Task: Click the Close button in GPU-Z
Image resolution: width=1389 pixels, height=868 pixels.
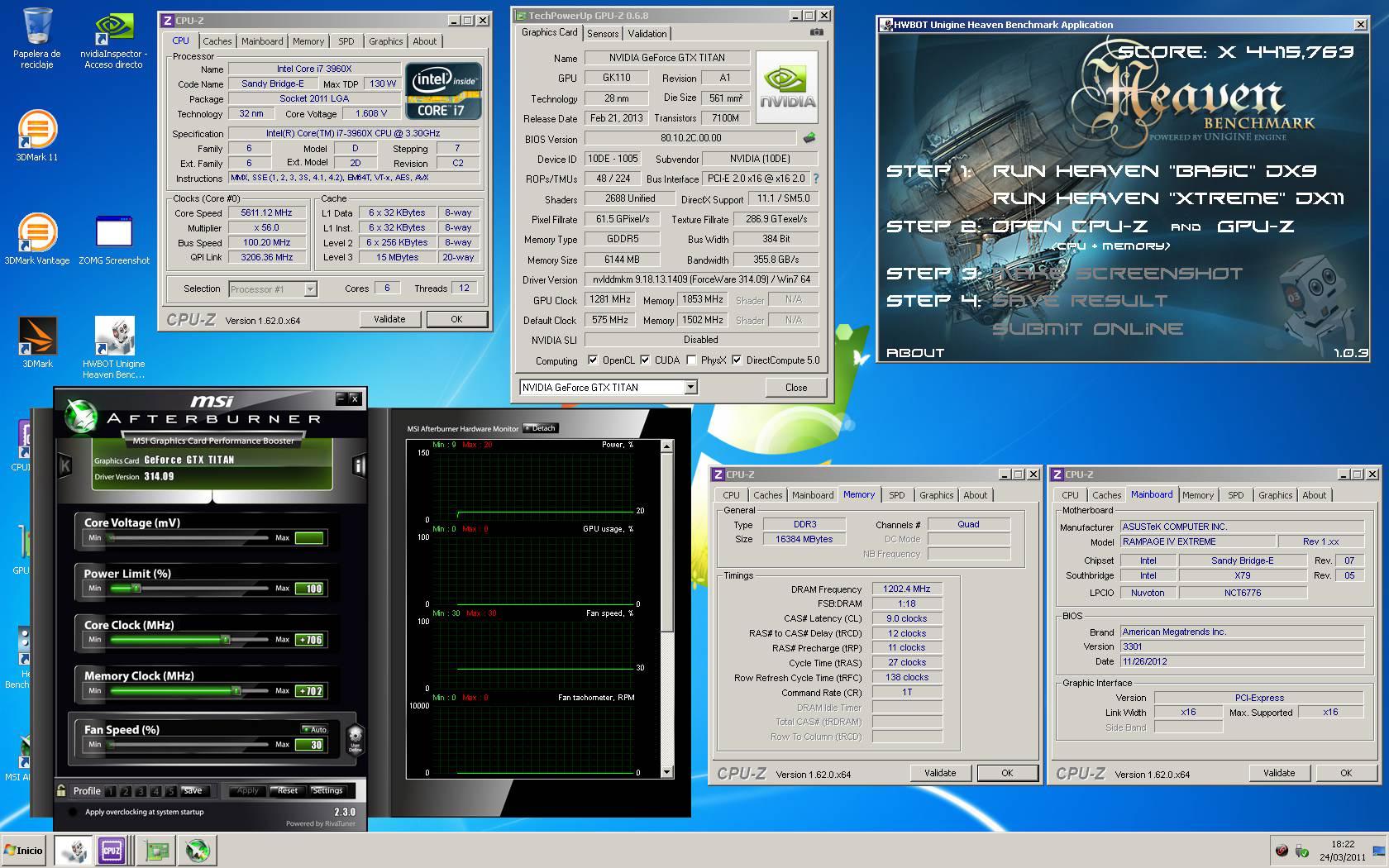Action: 796,387
